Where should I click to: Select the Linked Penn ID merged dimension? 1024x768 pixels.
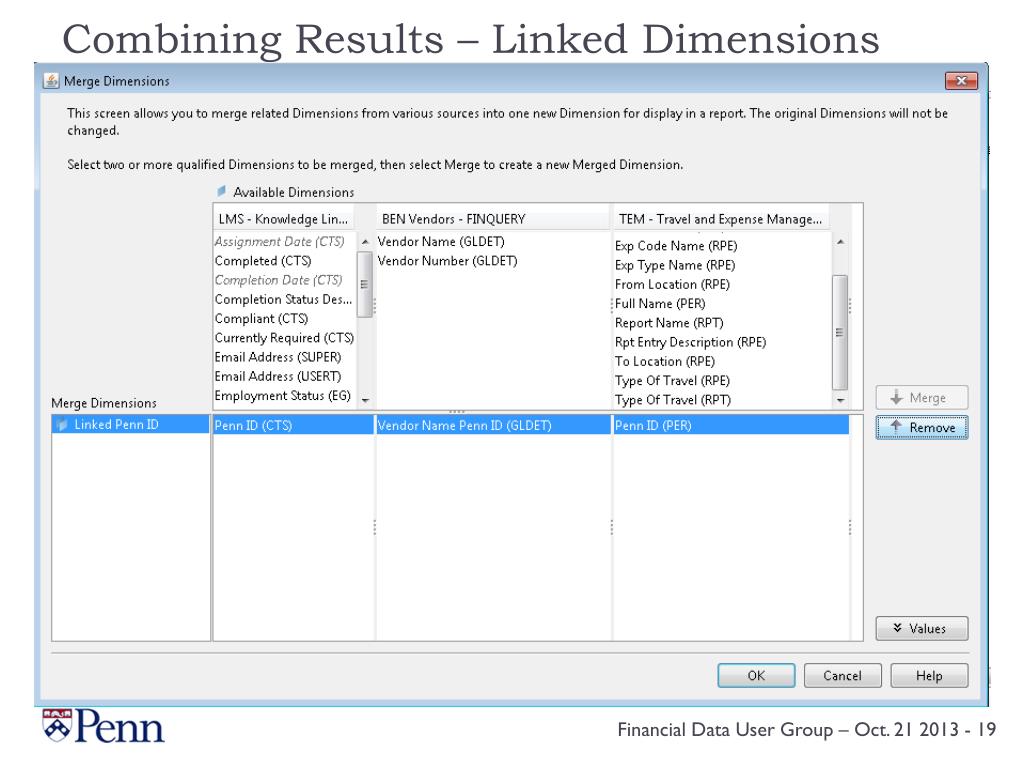pos(130,424)
